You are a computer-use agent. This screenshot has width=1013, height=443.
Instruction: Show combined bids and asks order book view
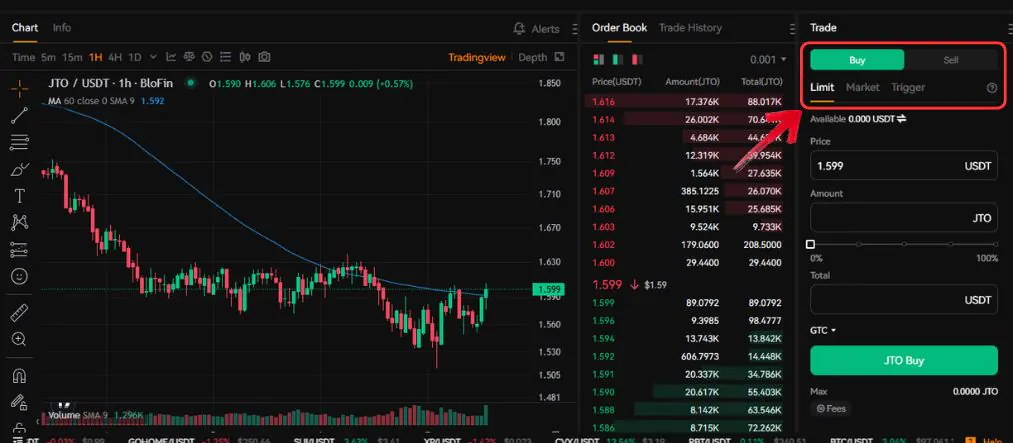[x=598, y=59]
